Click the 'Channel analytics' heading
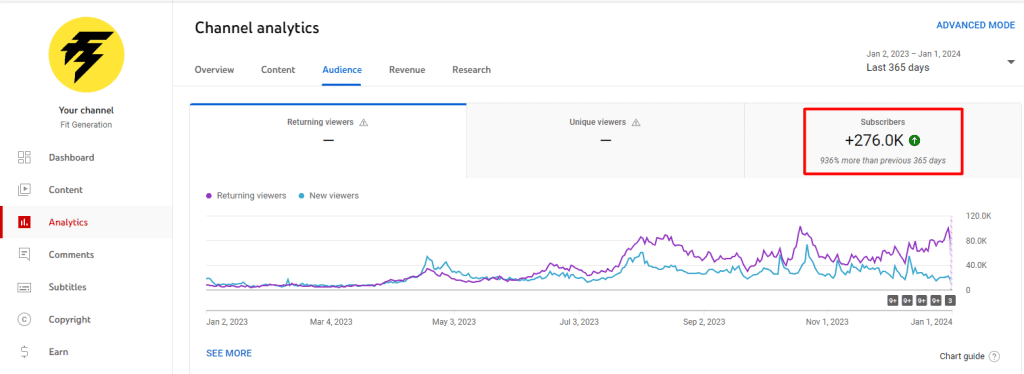 point(257,28)
